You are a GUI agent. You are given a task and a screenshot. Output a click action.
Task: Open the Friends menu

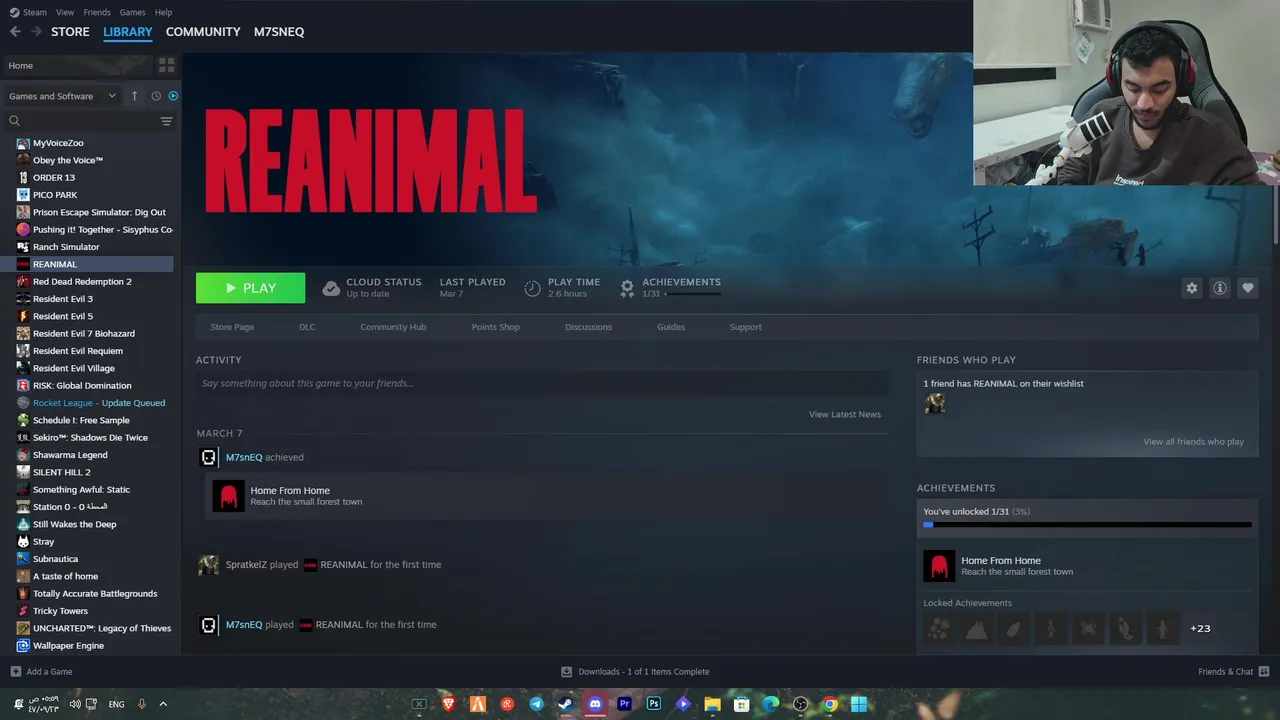pyautogui.click(x=97, y=12)
